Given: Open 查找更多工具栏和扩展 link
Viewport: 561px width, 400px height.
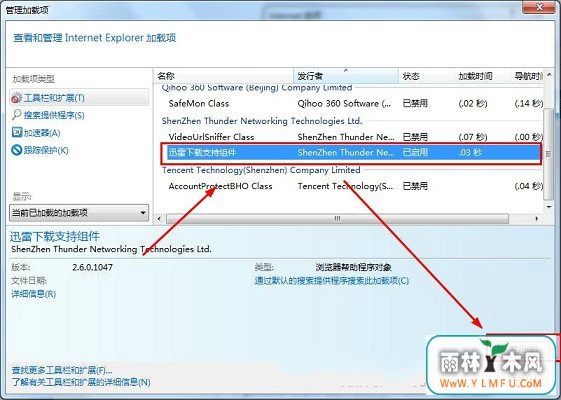Looking at the screenshot, I should tap(62, 370).
